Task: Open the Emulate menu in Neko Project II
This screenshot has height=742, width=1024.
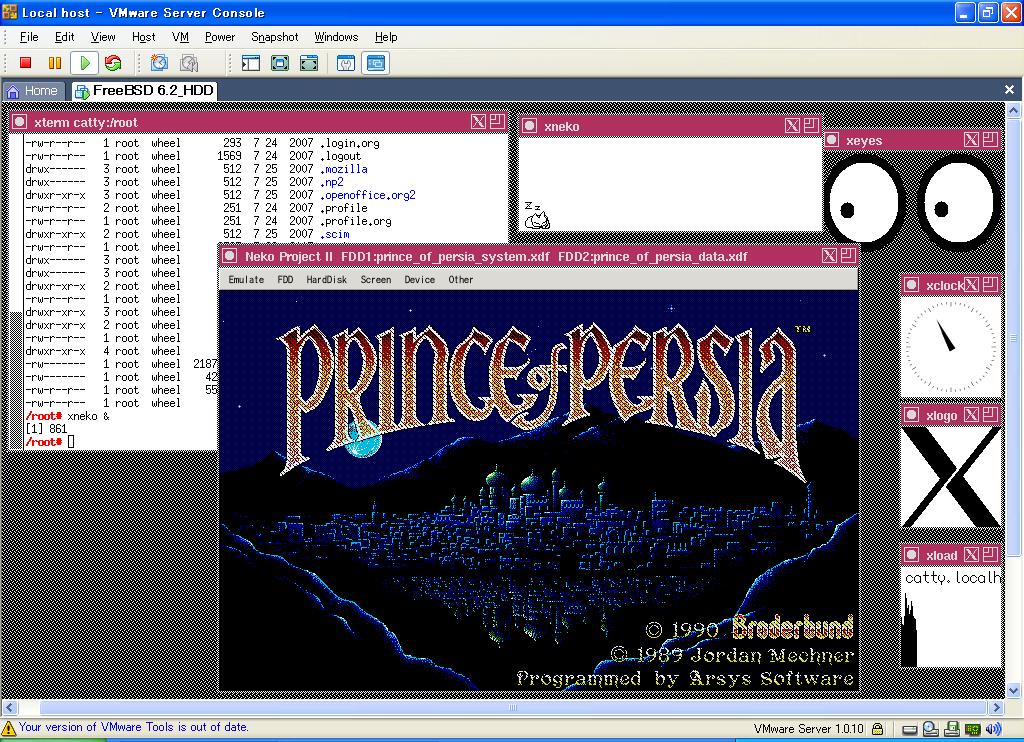Action: tap(246, 280)
